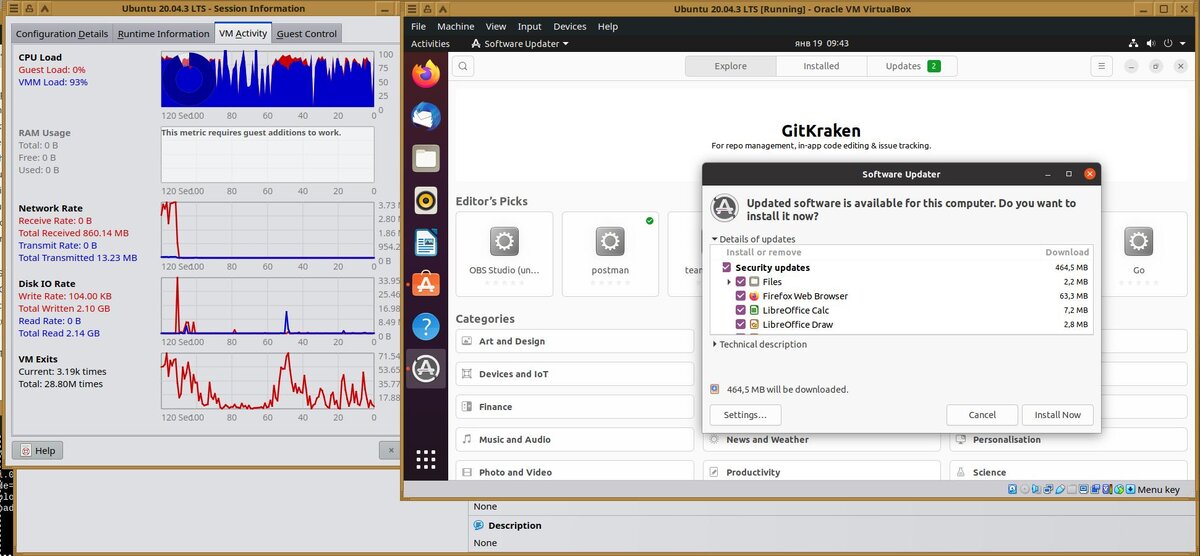Screen dimensions: 1200x556
Task: Click the CPU Load graph in VM Activity
Action: [267, 78]
